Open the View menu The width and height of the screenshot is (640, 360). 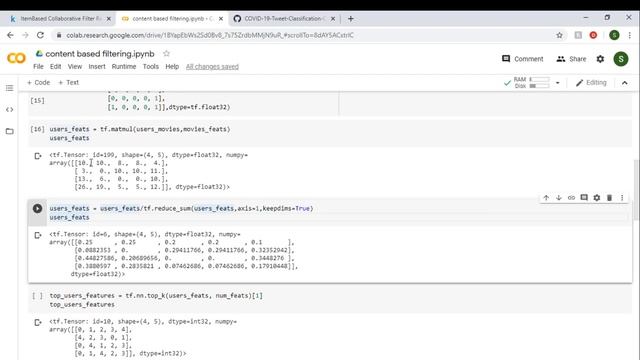tap(75, 67)
